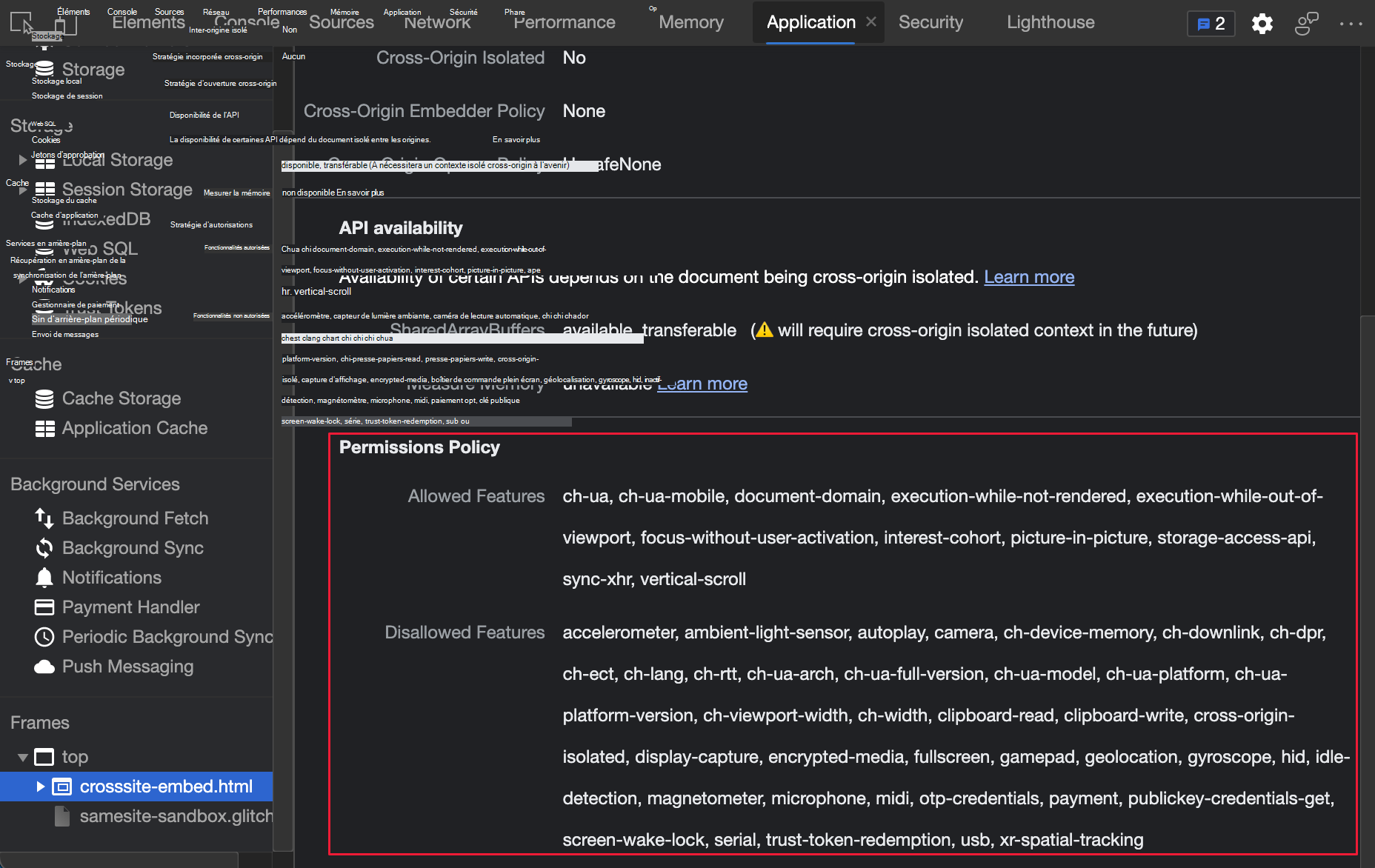Switch to the Elements tab

click(x=149, y=22)
